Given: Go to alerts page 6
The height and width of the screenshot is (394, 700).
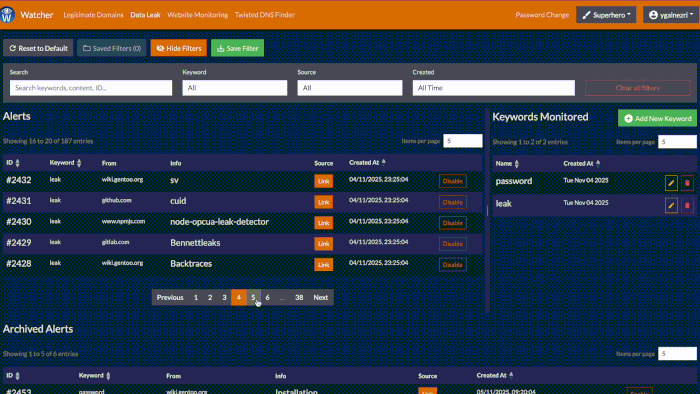Looking at the screenshot, I should 267,298.
